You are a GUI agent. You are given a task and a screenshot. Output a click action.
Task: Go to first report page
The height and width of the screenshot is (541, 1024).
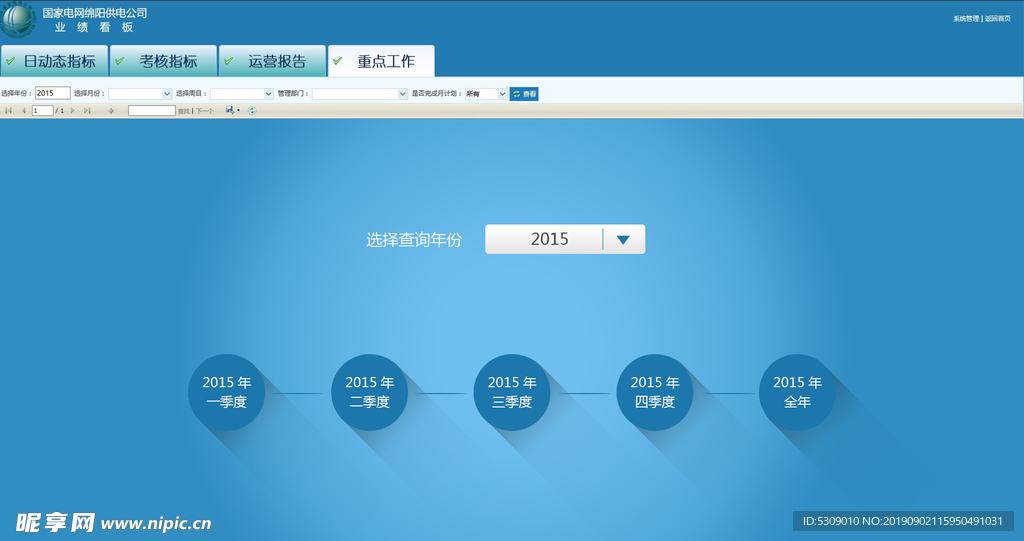tap(8, 111)
